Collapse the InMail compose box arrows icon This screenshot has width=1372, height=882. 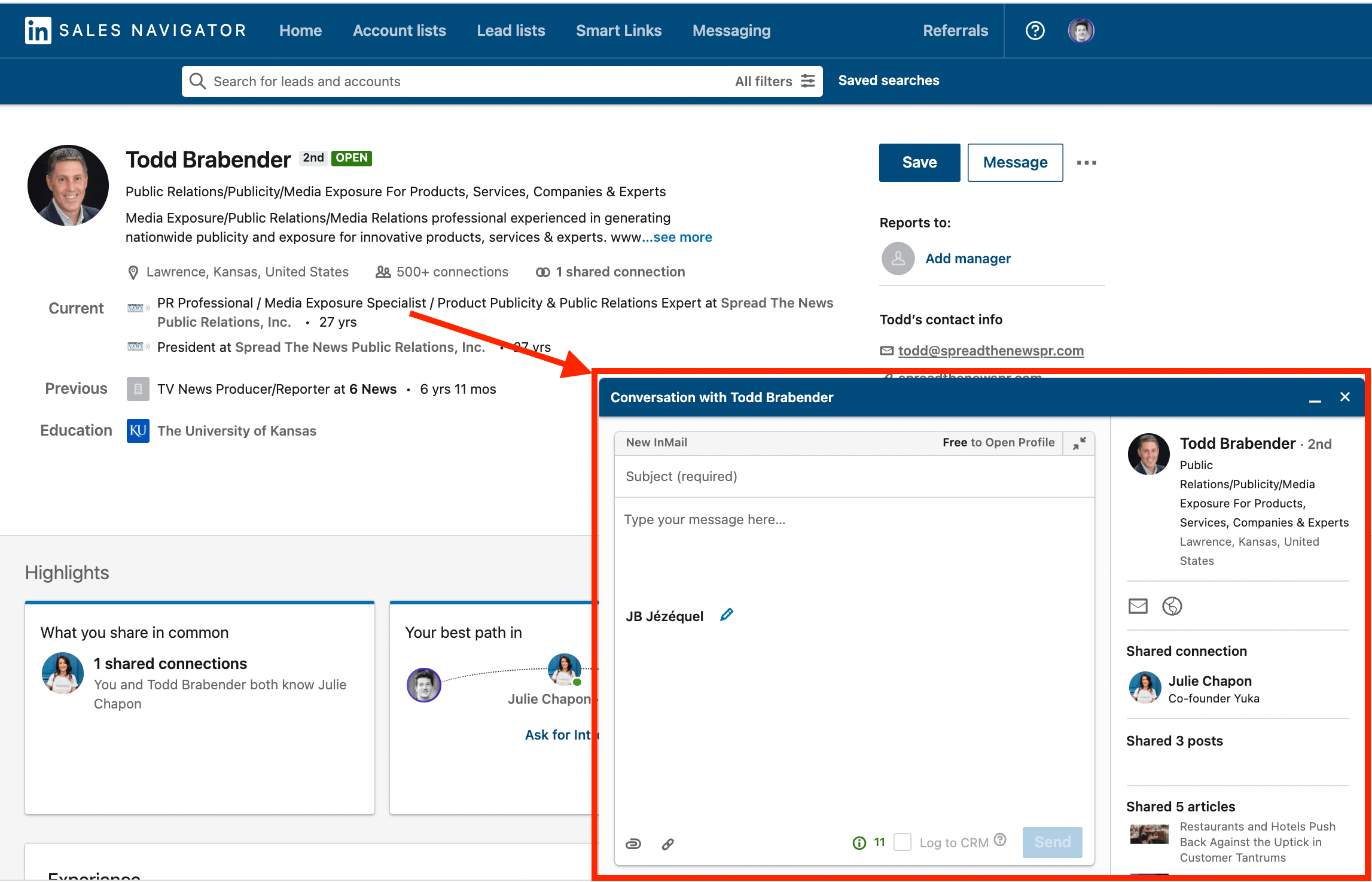pyautogui.click(x=1079, y=443)
